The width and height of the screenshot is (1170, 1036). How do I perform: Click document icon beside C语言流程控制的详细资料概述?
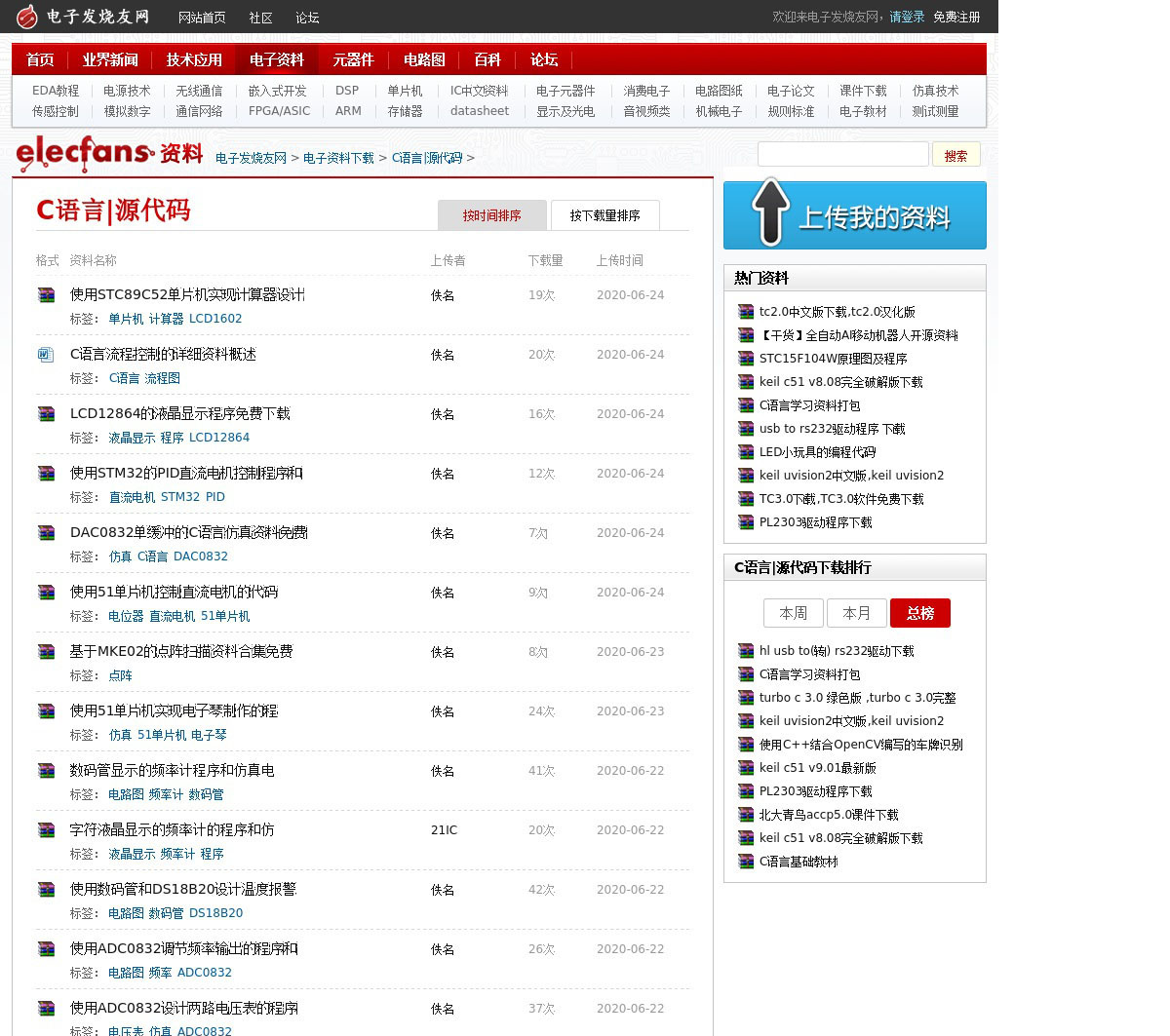[x=46, y=354]
